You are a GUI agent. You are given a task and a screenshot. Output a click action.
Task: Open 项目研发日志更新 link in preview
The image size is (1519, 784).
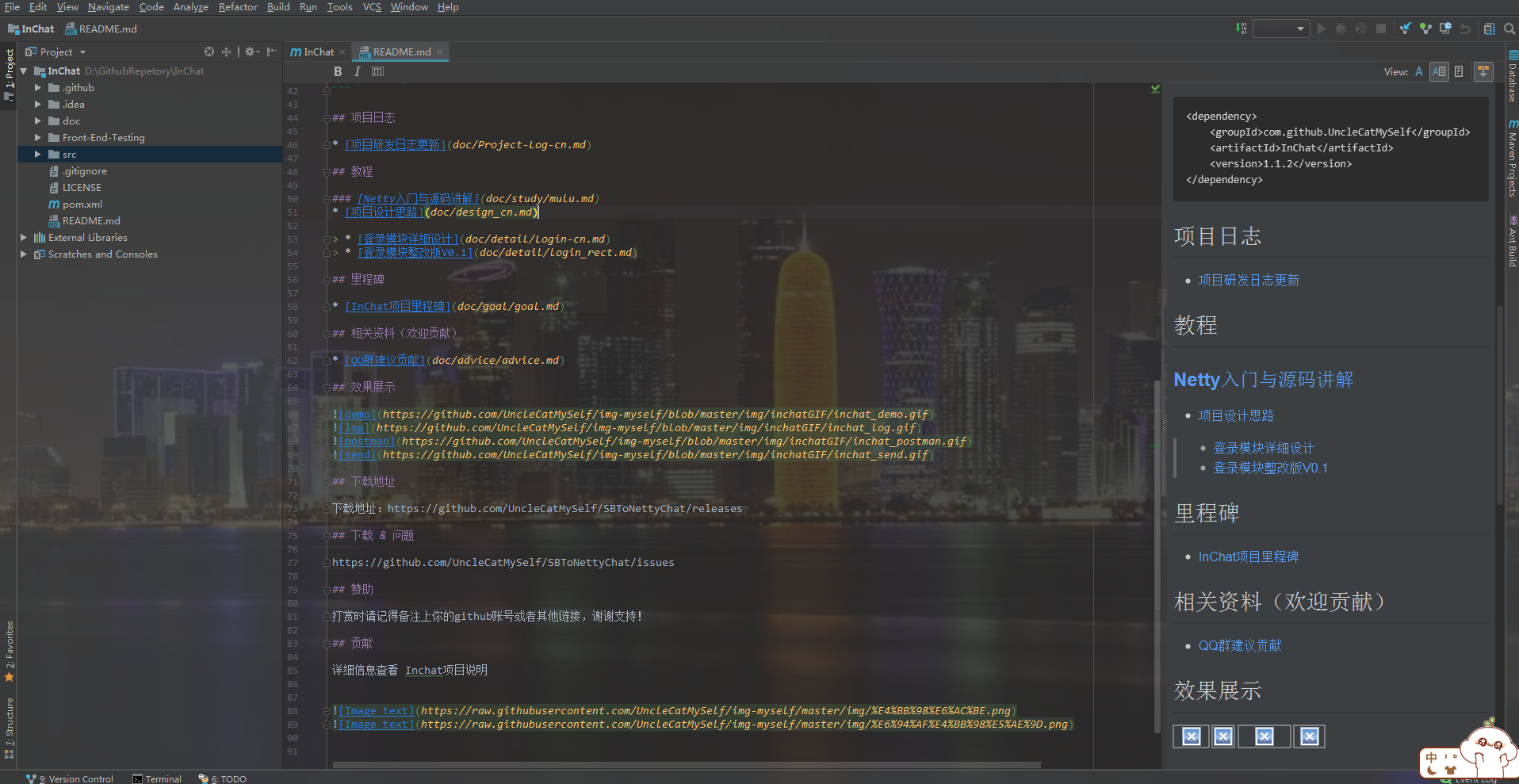pos(1249,280)
